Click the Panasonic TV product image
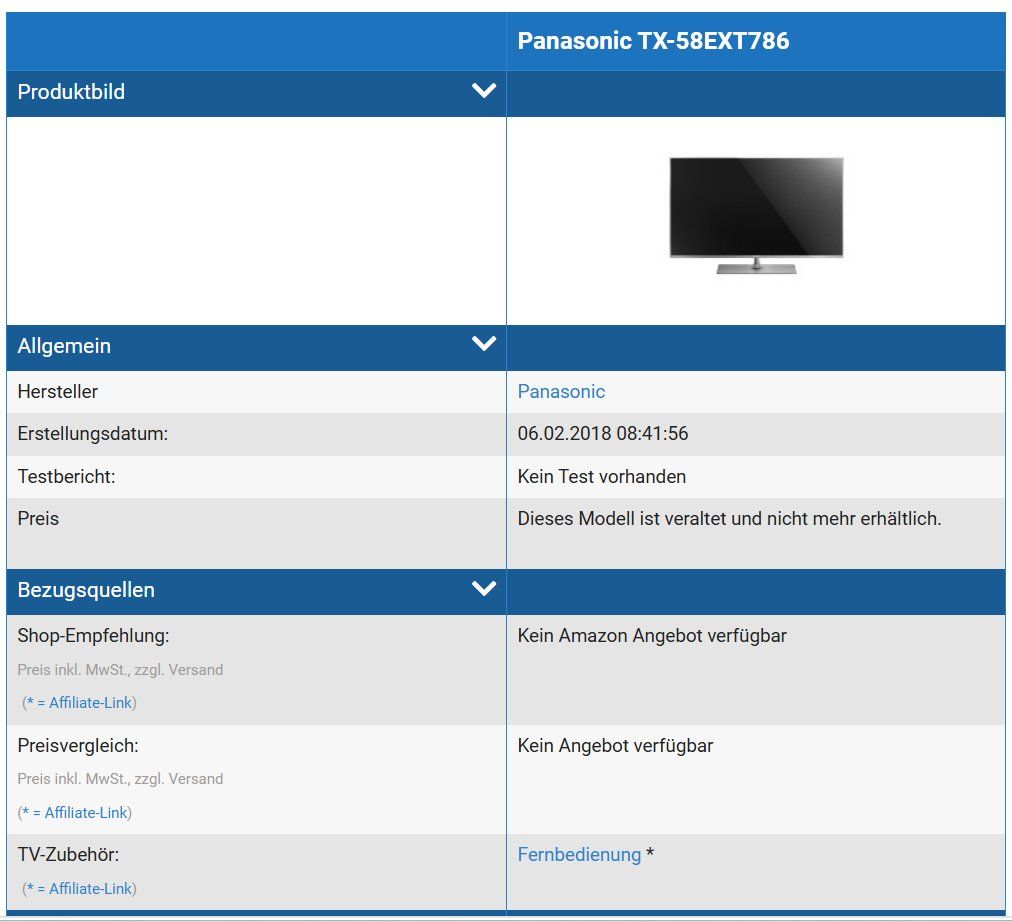This screenshot has width=1012, height=922. (756, 215)
